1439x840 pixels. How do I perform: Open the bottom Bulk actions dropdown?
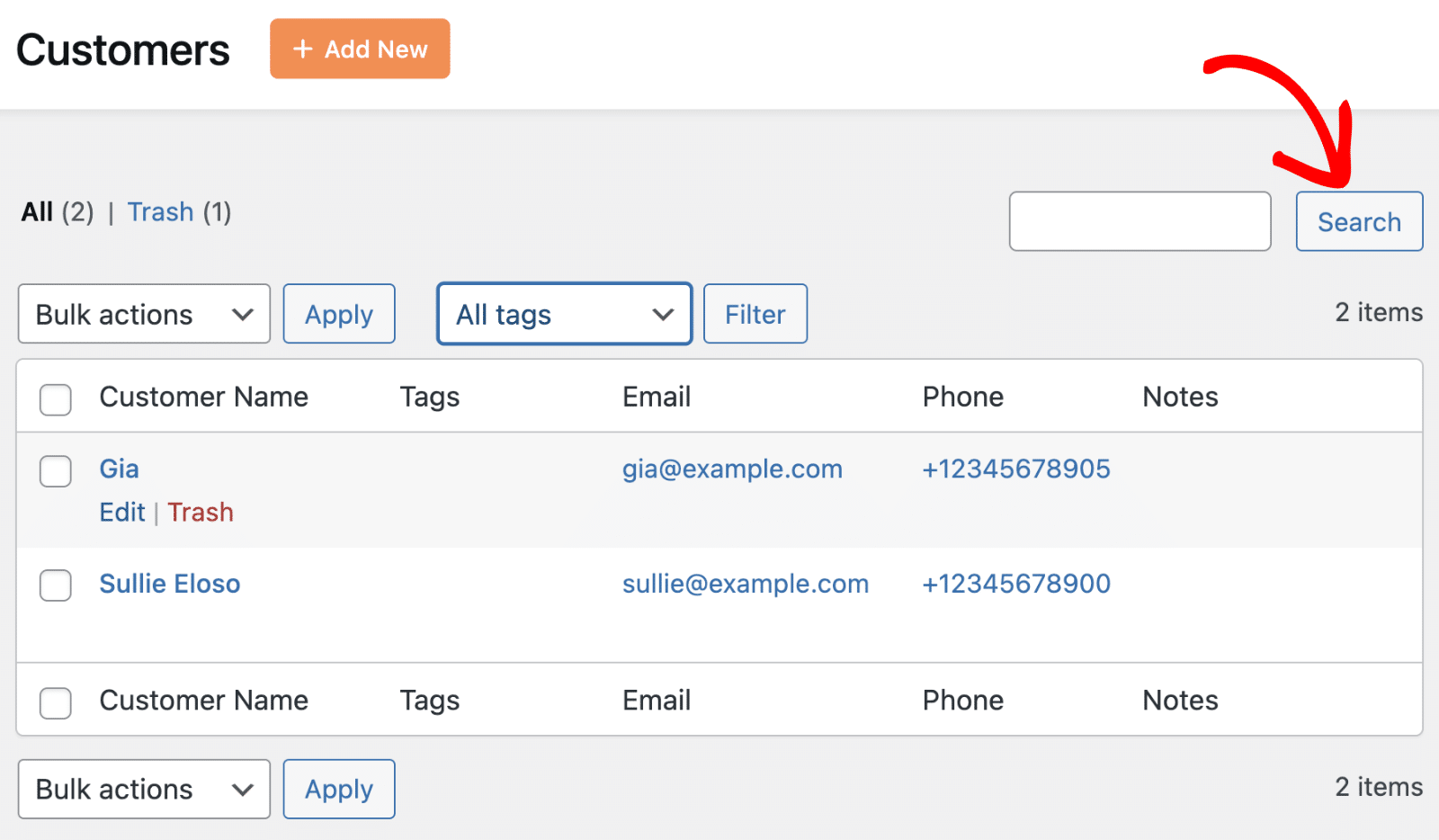[x=144, y=789]
